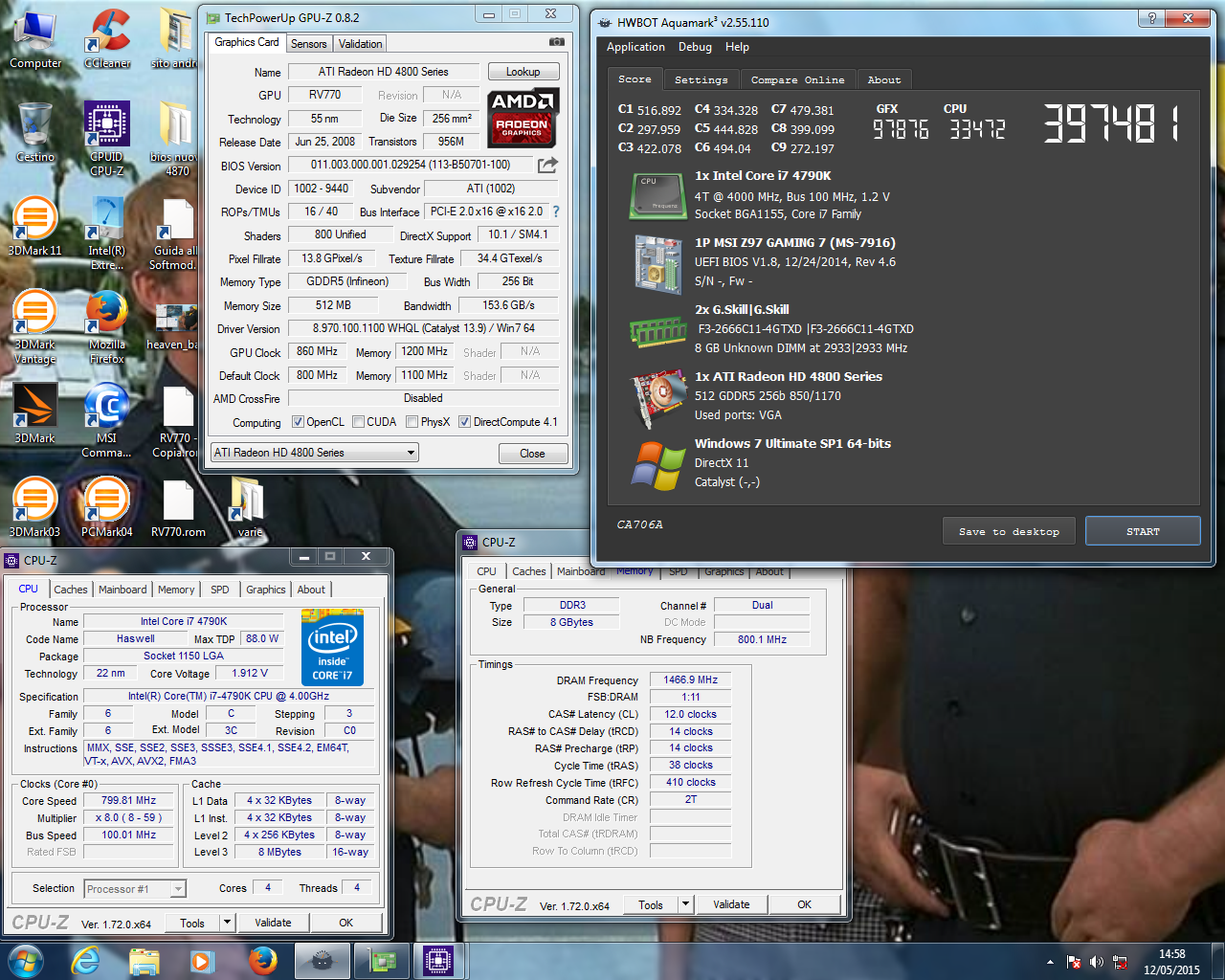The width and height of the screenshot is (1225, 980).
Task: Click Save to desktop in Aquamark
Action: [1009, 531]
